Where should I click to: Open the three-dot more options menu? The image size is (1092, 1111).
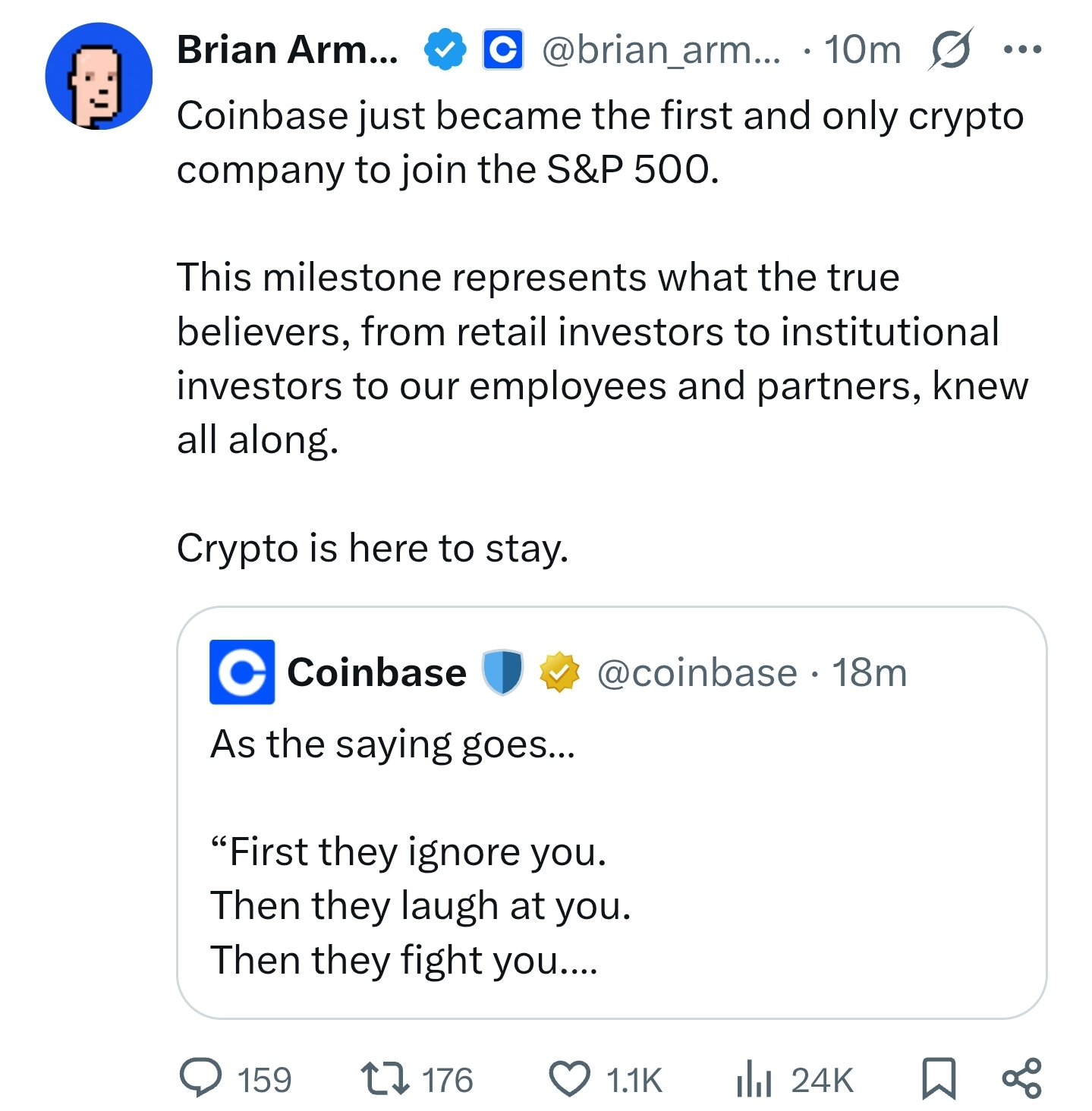click(x=1023, y=49)
